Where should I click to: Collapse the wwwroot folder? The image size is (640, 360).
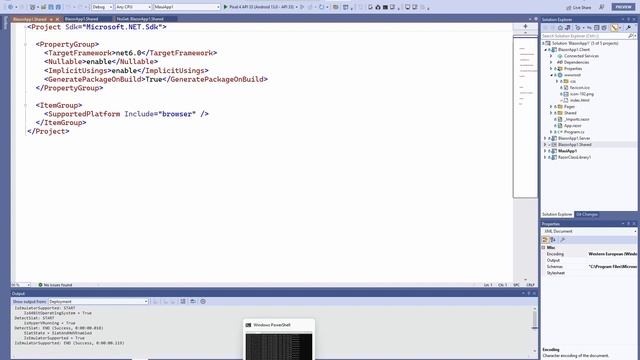tap(551, 75)
